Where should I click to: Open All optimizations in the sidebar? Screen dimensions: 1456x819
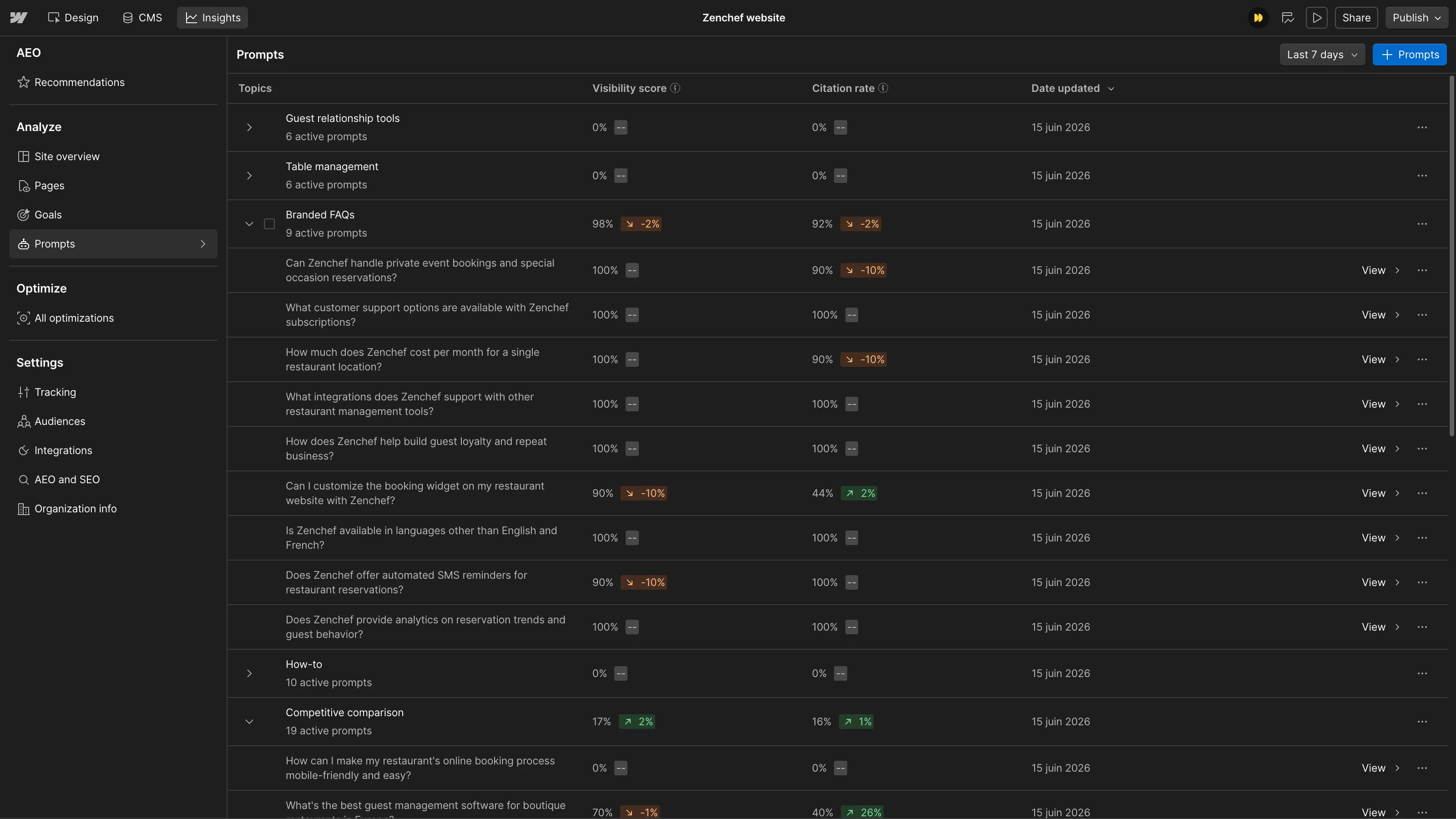pos(113,318)
